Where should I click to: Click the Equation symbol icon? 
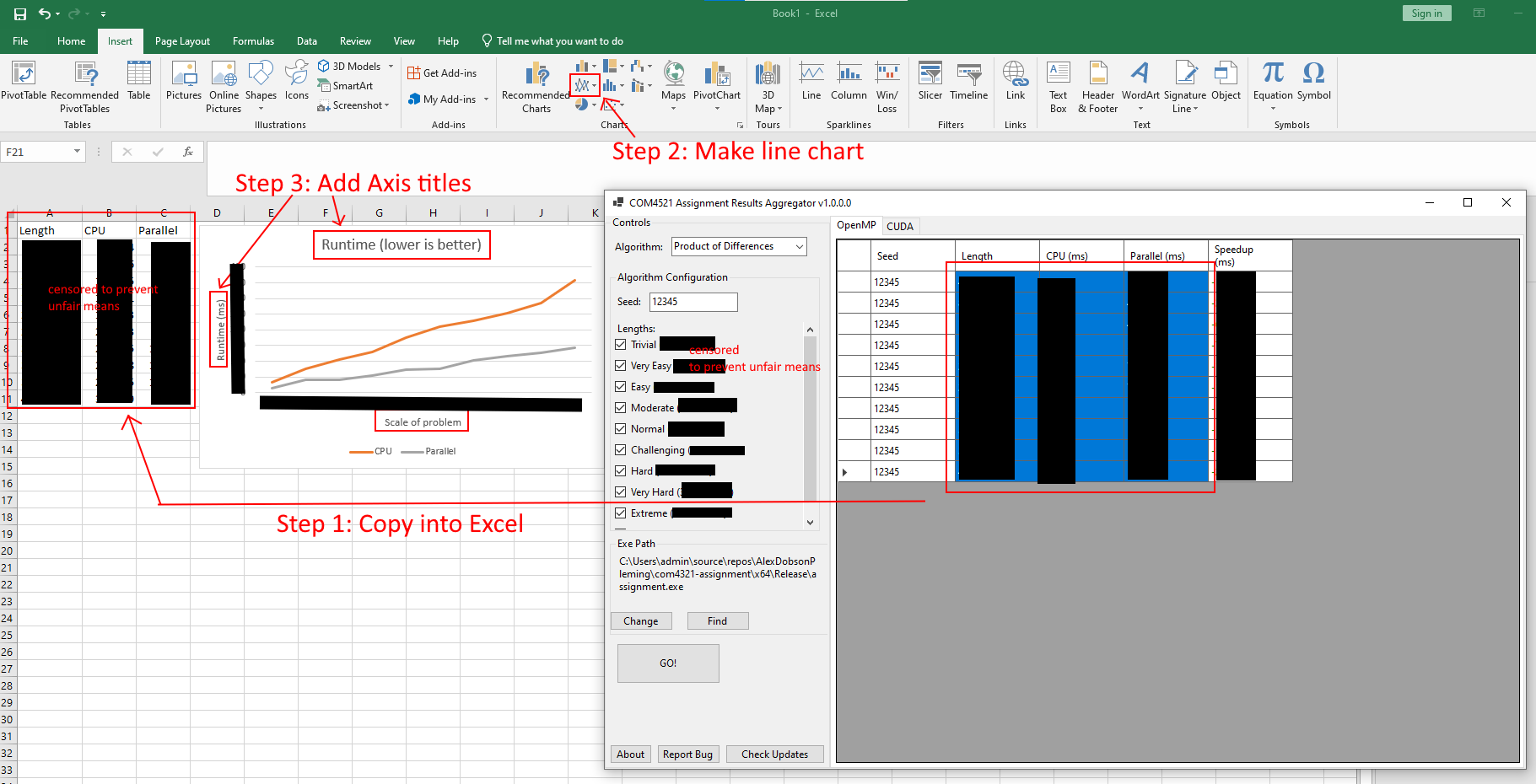click(1272, 74)
